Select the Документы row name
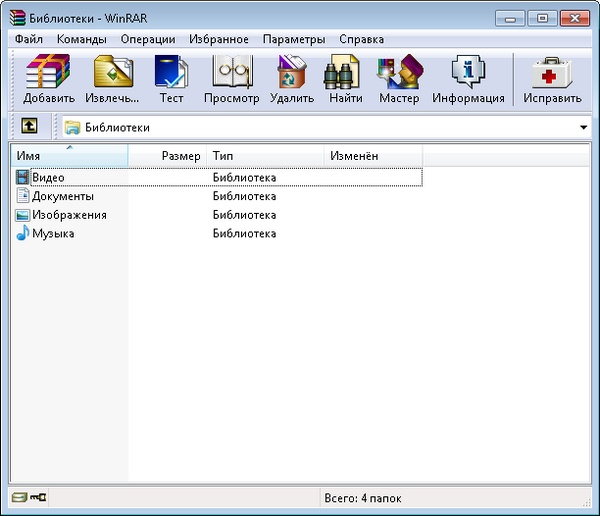Screen dimensions: 600x516 [x=63, y=196]
